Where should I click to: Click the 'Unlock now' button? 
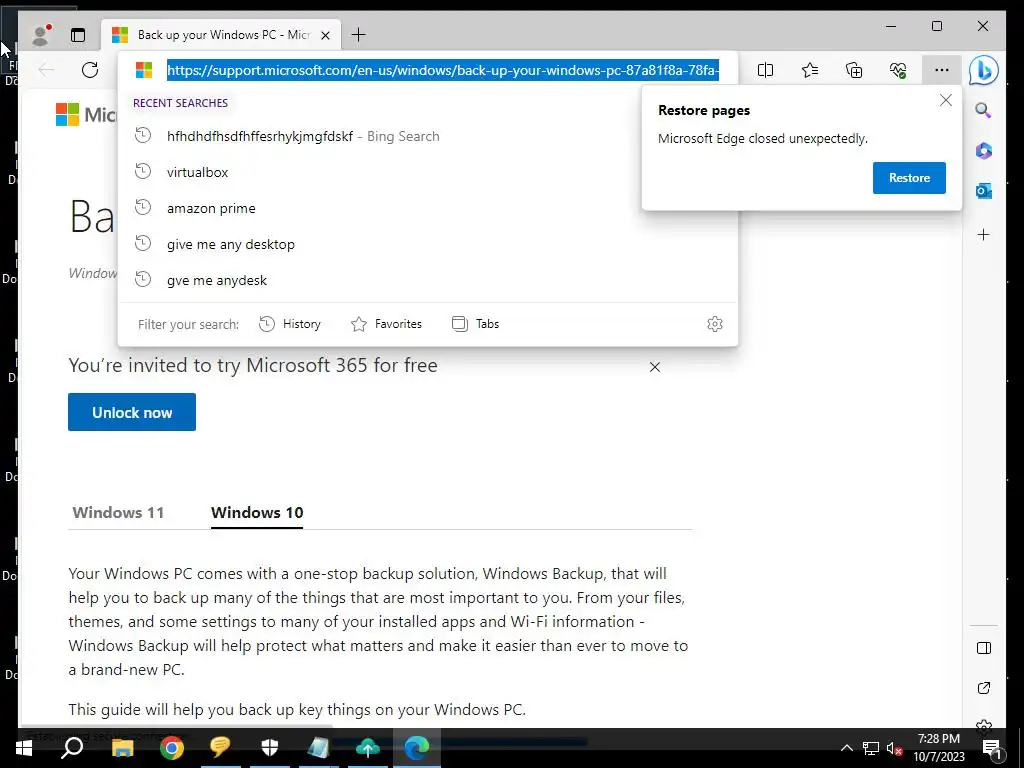click(x=132, y=412)
